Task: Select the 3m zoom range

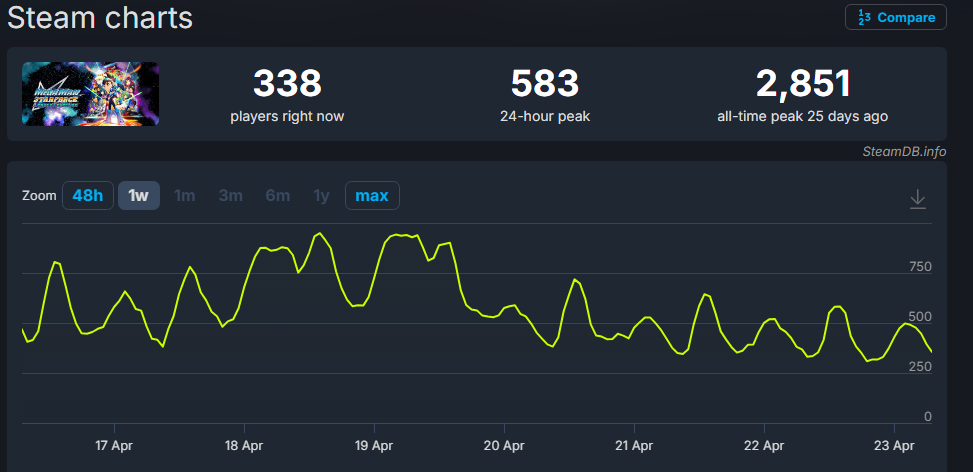Action: click(230, 196)
